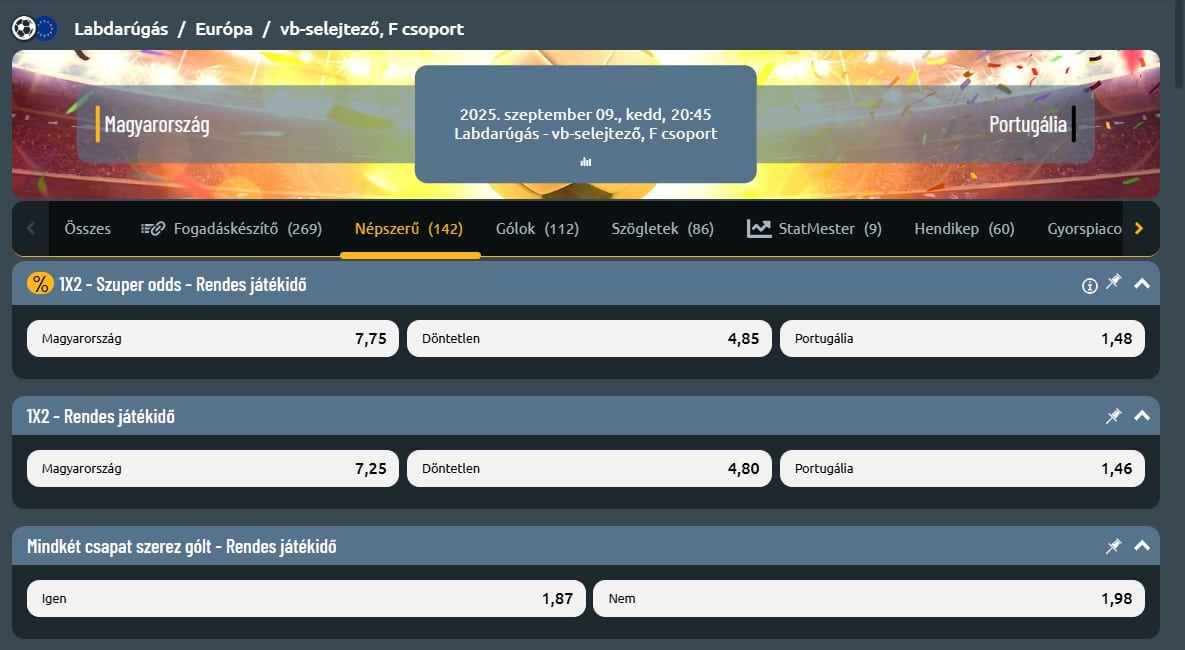1185x650 pixels.
Task: Collapse the 1X2 Rendes játékidő section
Action: click(1142, 416)
